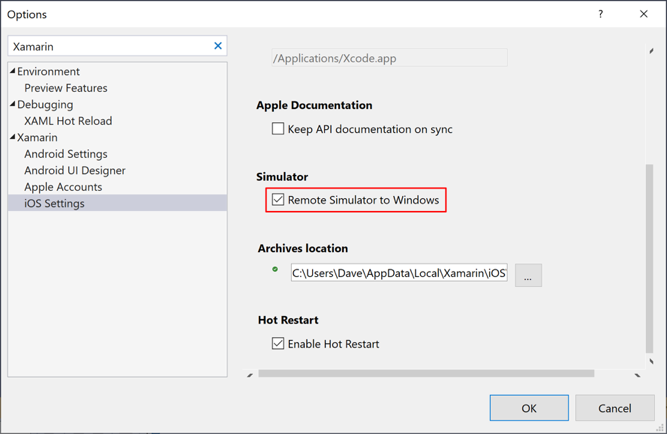Click the scroll left arrow
Screen dimensions: 667x434
click(250, 375)
